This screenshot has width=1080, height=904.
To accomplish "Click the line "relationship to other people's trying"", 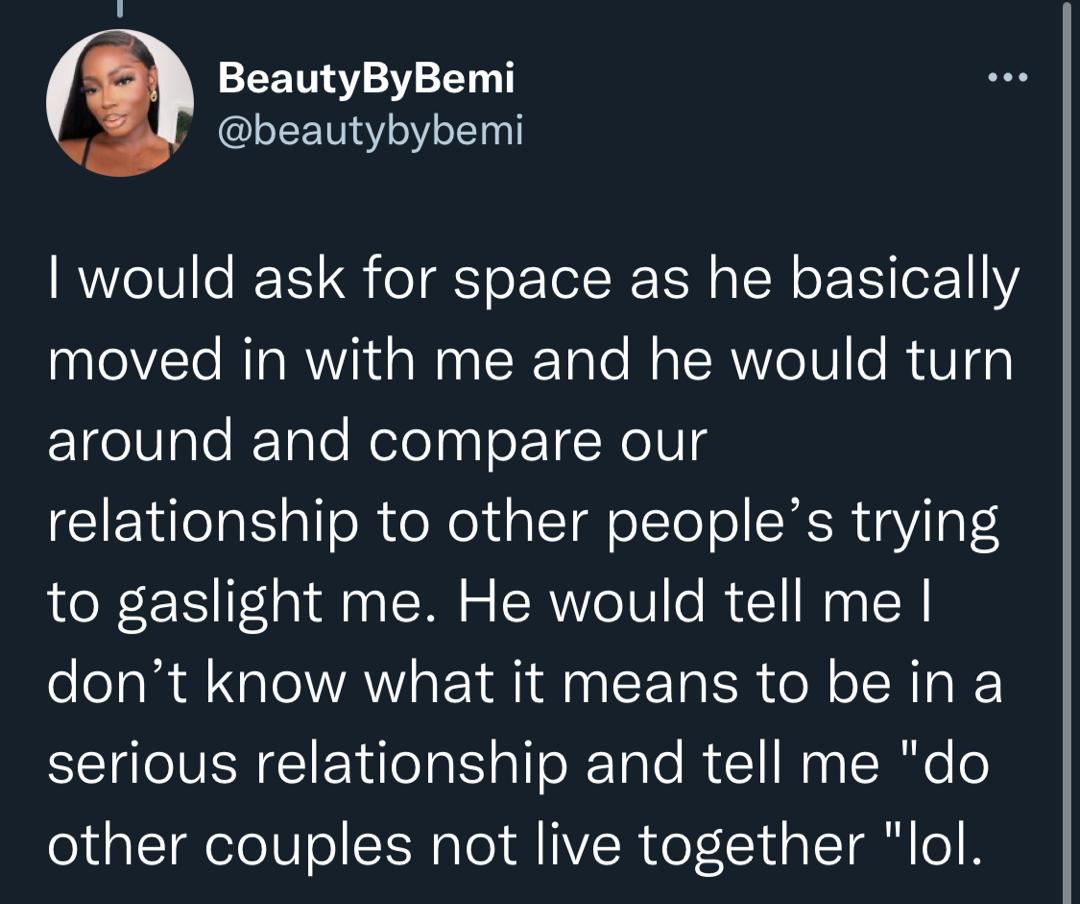I will [522, 521].
